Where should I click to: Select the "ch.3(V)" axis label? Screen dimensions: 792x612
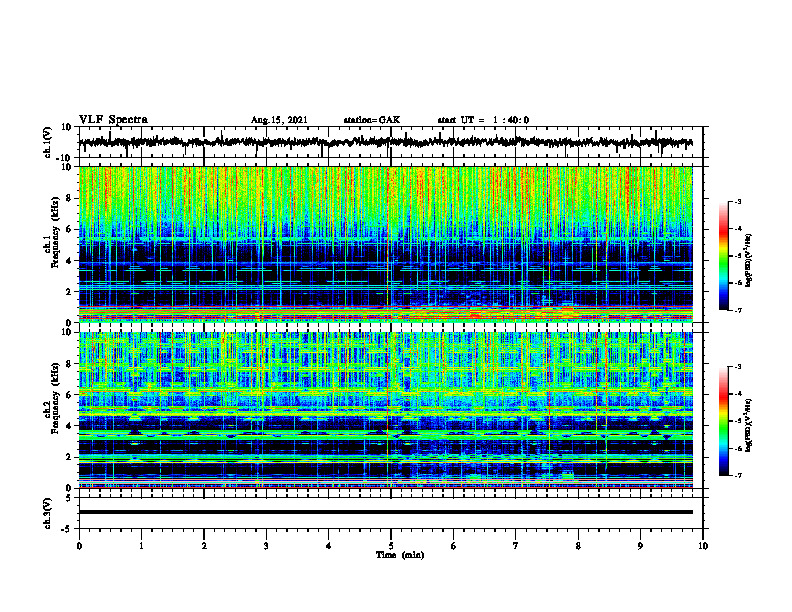pos(47,513)
